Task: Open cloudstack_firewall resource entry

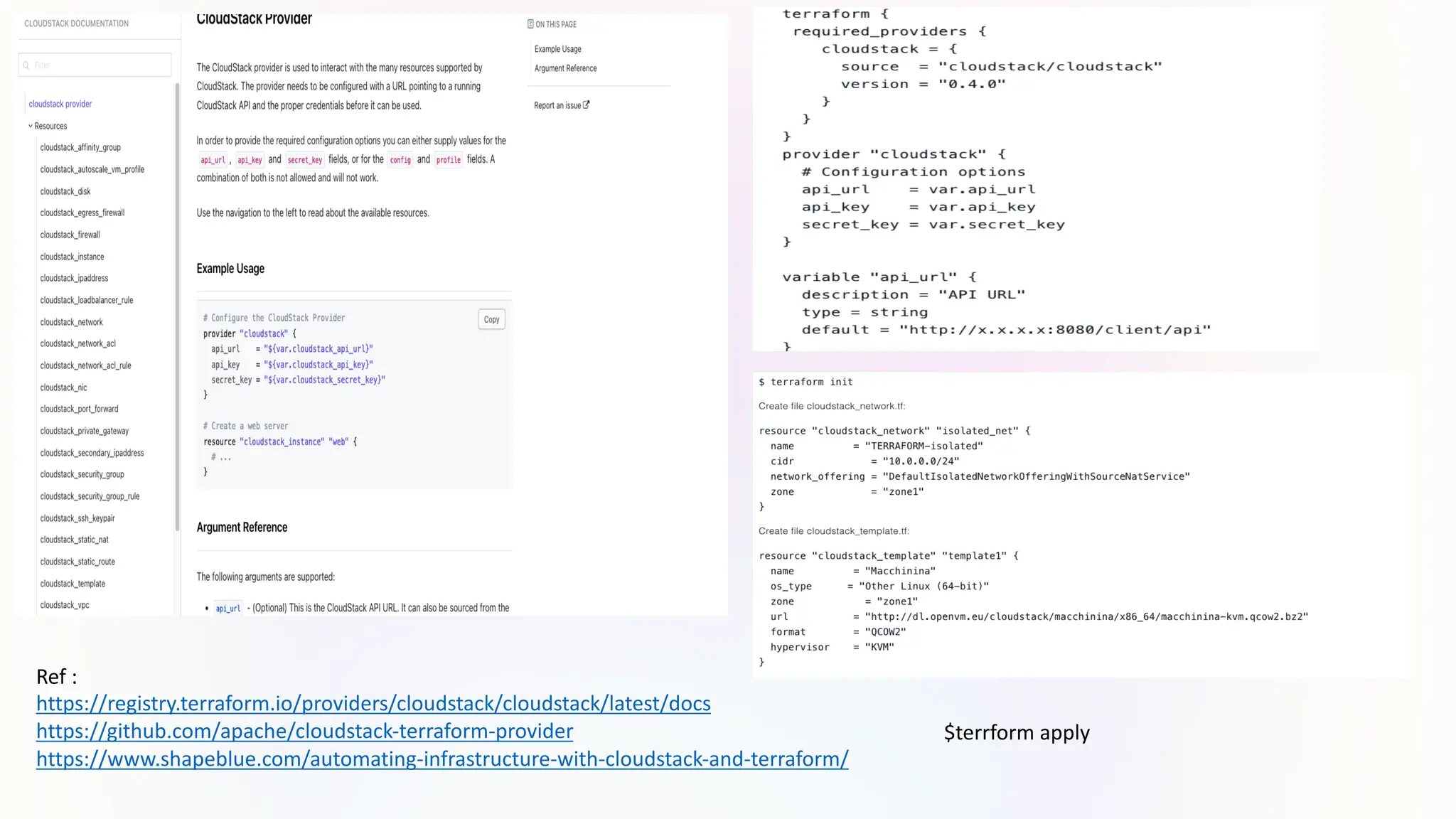Action: click(70, 235)
